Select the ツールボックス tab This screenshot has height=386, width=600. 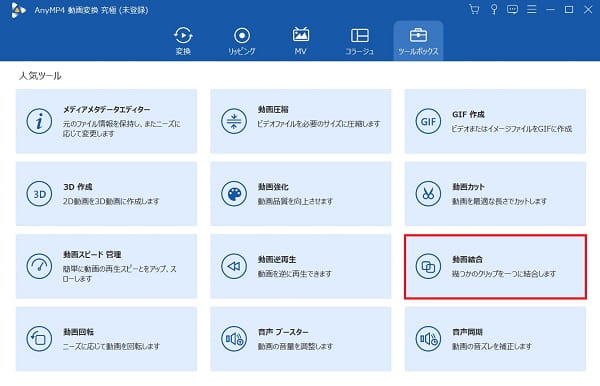click(x=418, y=41)
